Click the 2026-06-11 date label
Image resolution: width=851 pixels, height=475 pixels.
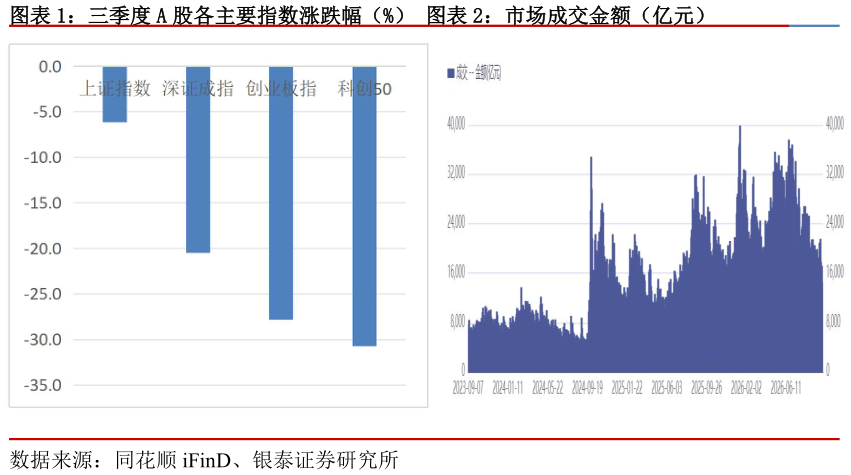point(786,387)
